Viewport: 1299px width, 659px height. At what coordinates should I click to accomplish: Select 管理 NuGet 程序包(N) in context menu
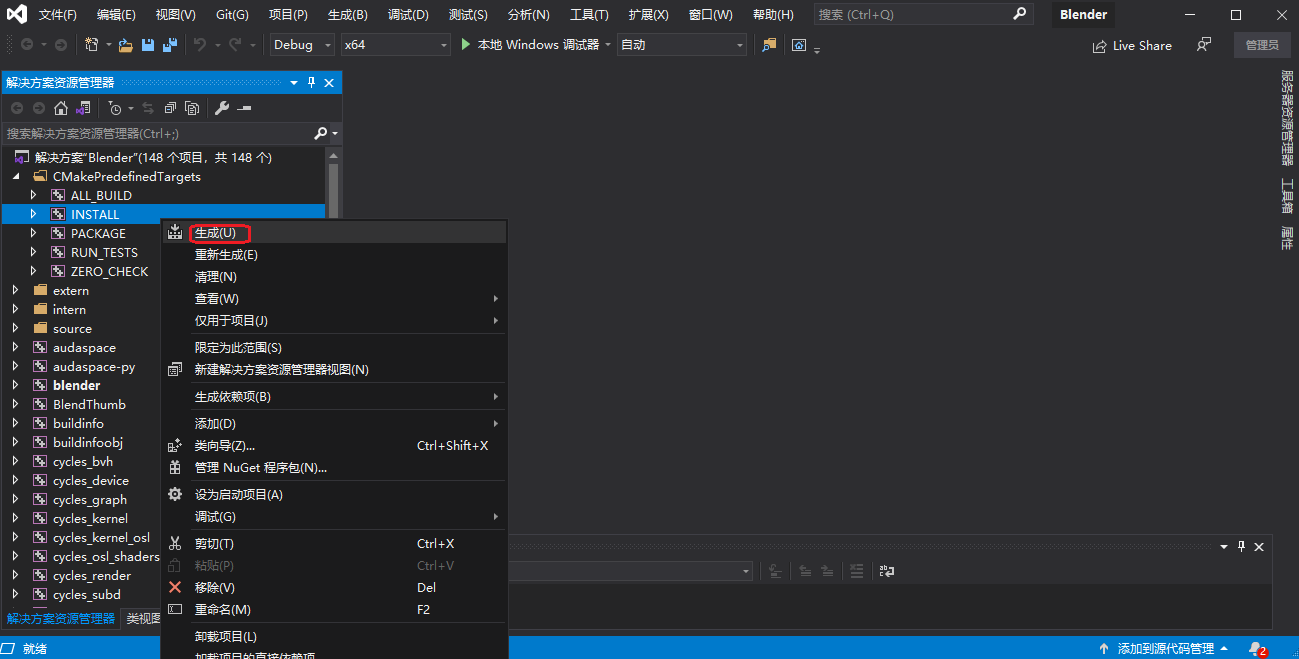(x=335, y=467)
